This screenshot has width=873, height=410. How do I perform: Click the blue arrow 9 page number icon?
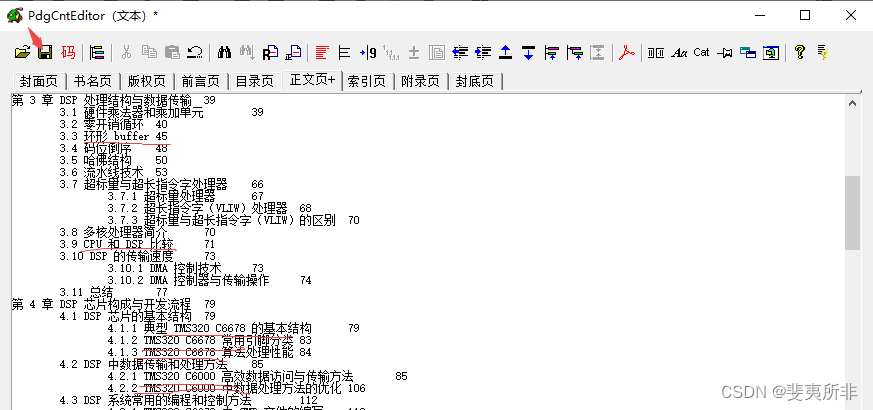tap(368, 52)
